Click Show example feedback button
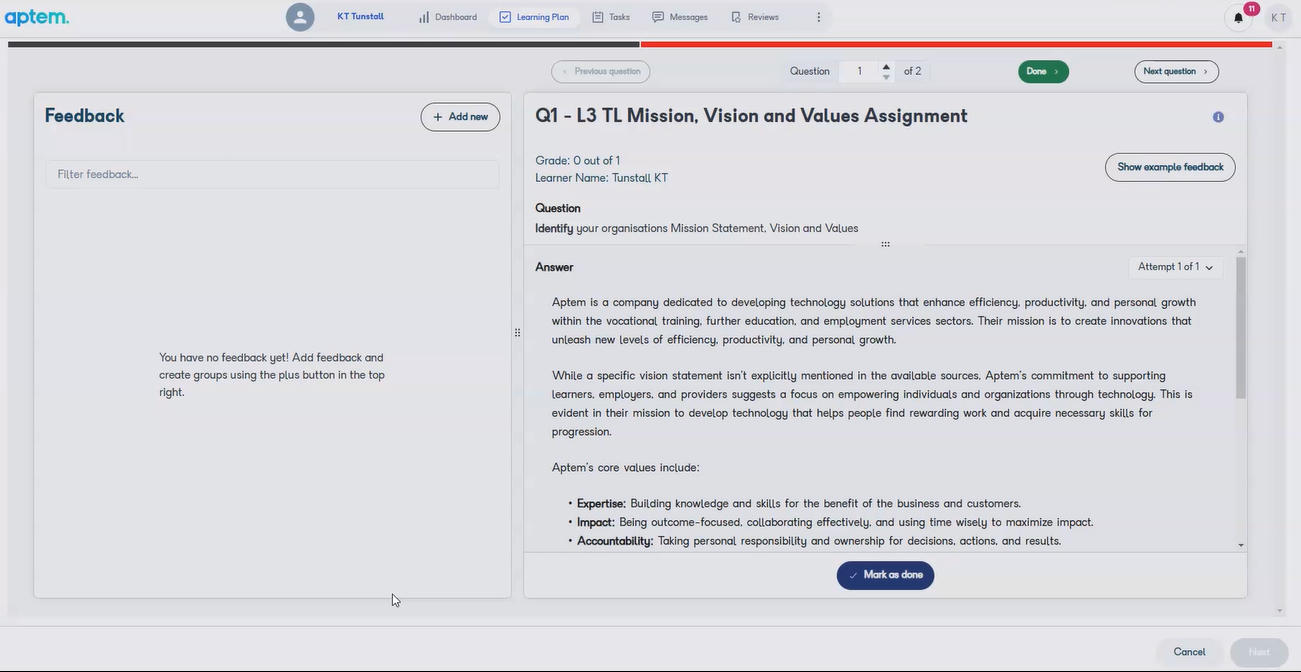The width and height of the screenshot is (1301, 672). point(1170,167)
